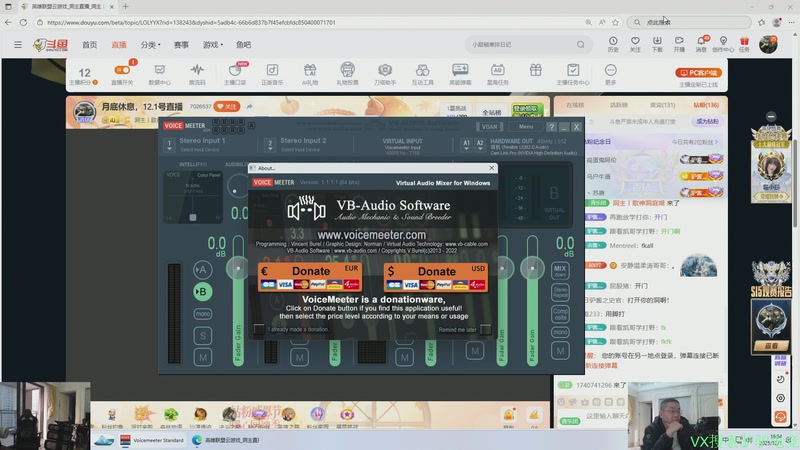Go to 首页 tab in Douyu

point(90,45)
